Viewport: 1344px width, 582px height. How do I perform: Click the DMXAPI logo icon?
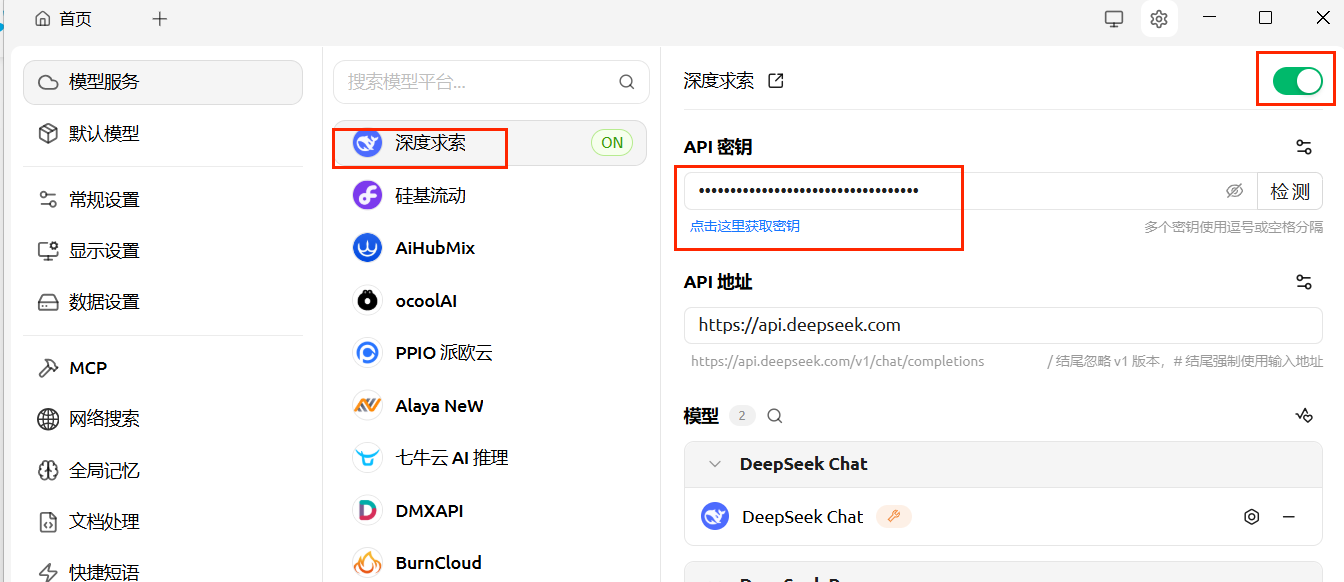click(x=367, y=510)
